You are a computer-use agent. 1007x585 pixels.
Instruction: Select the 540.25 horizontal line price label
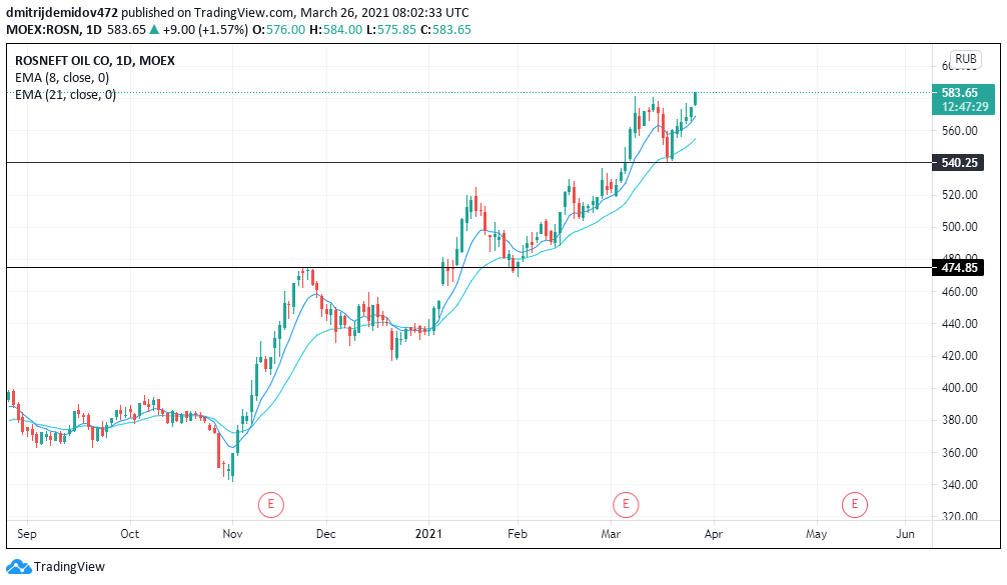click(x=958, y=162)
